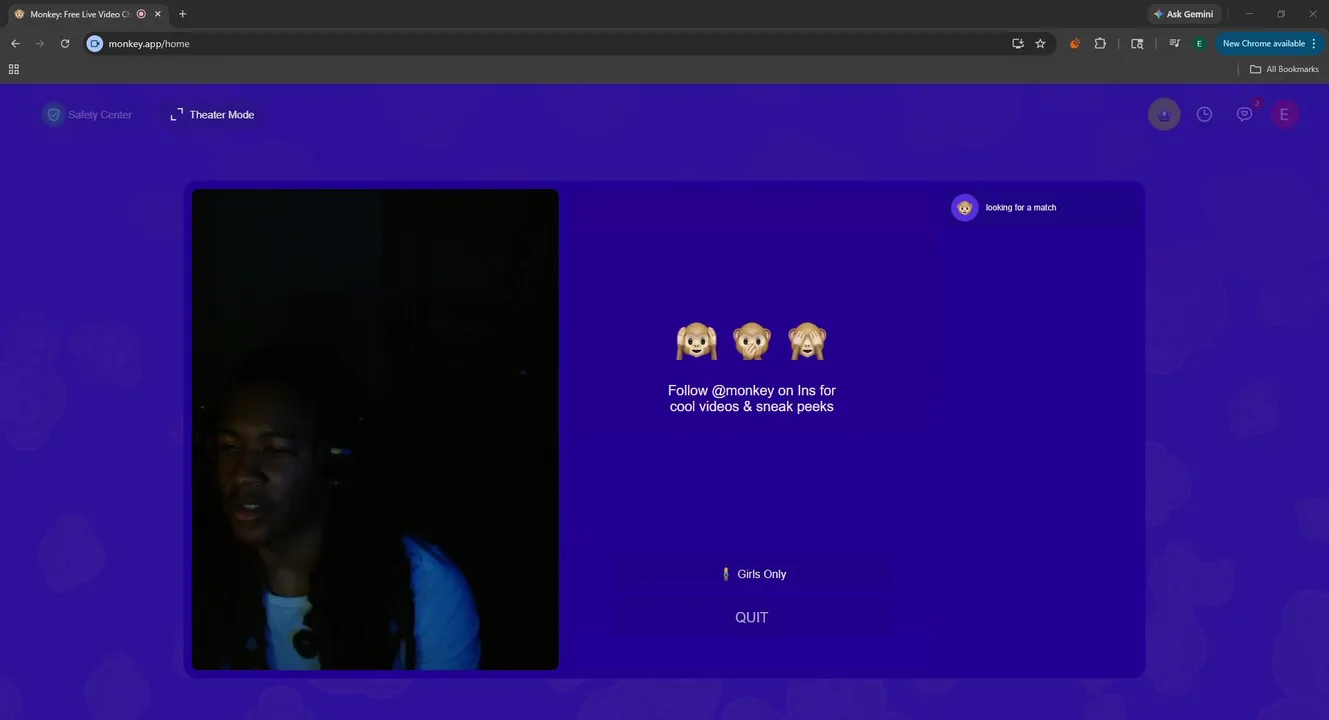Open the apps grid in bookmarks bar
Screen dimensions: 1329x720
coord(14,69)
